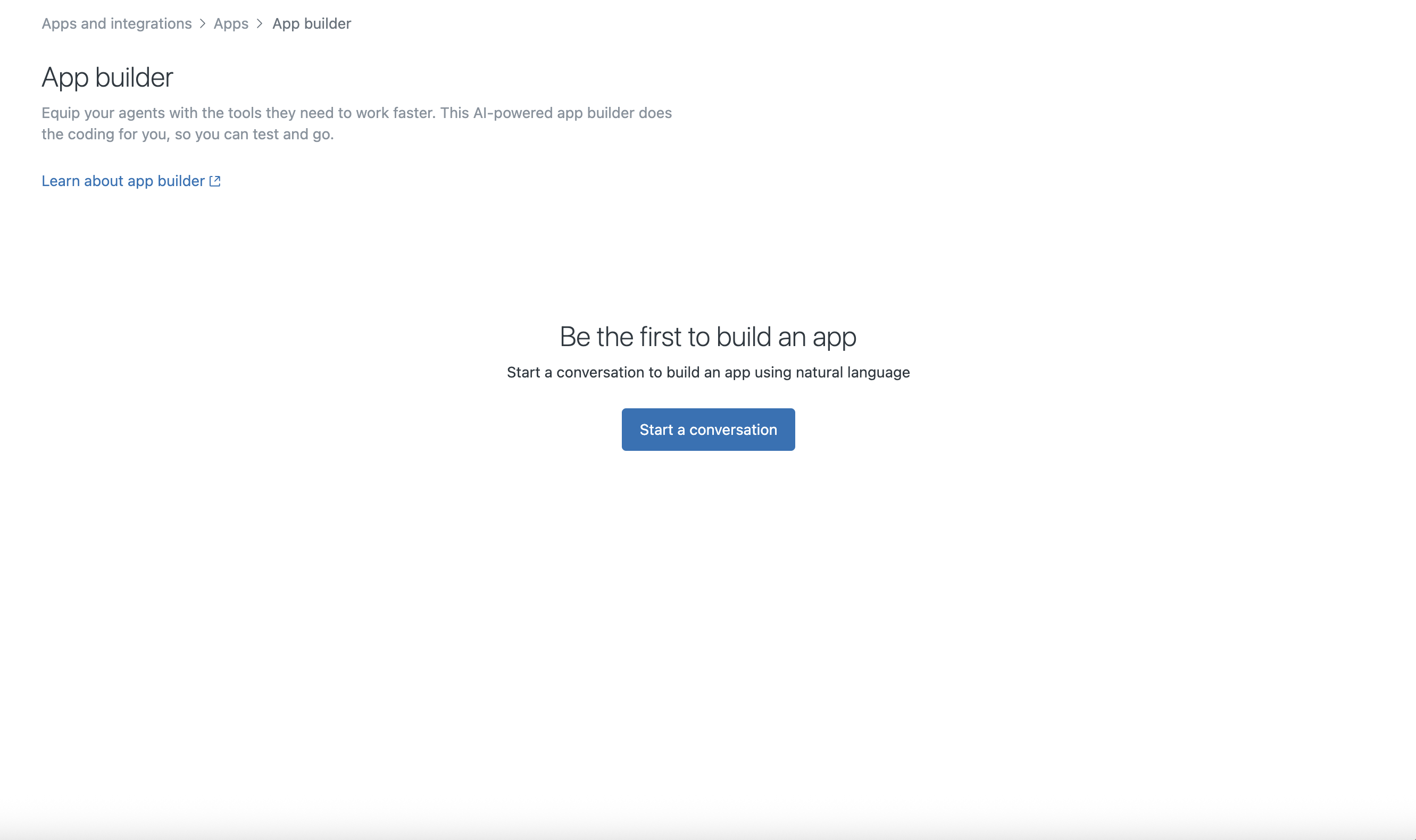The width and height of the screenshot is (1416, 840).
Task: Click the first chevron separator in the breadcrumb
Action: [x=202, y=23]
